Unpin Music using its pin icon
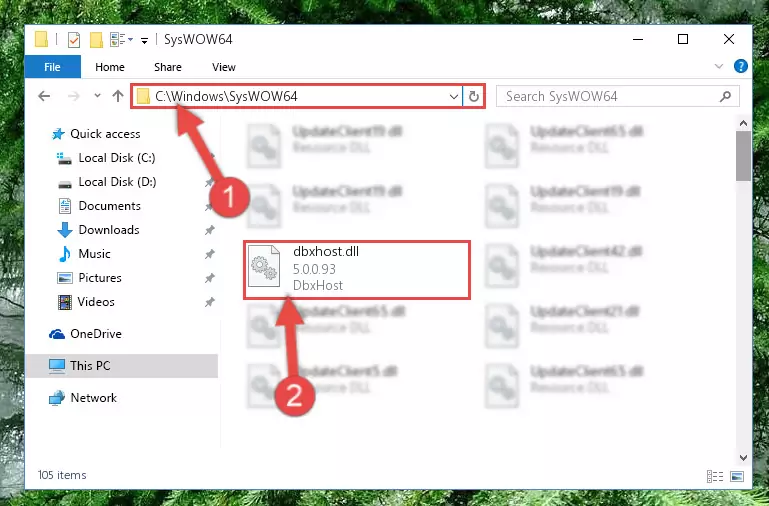Screen dimensions: 769x506 pyautogui.click(x=209, y=254)
